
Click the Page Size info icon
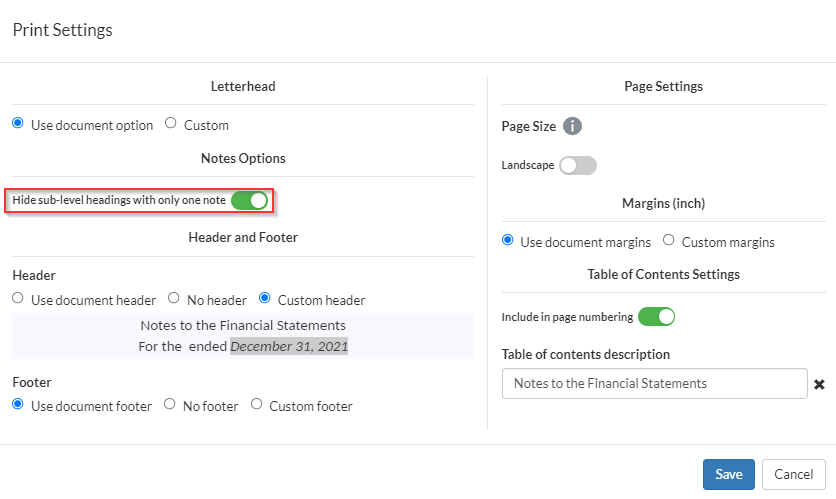[x=572, y=127]
